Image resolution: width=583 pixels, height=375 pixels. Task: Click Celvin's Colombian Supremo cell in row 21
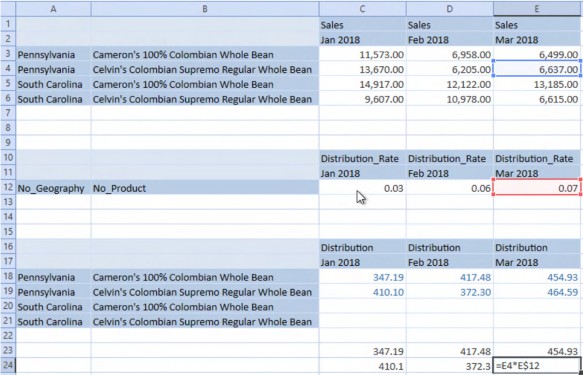tap(204, 321)
